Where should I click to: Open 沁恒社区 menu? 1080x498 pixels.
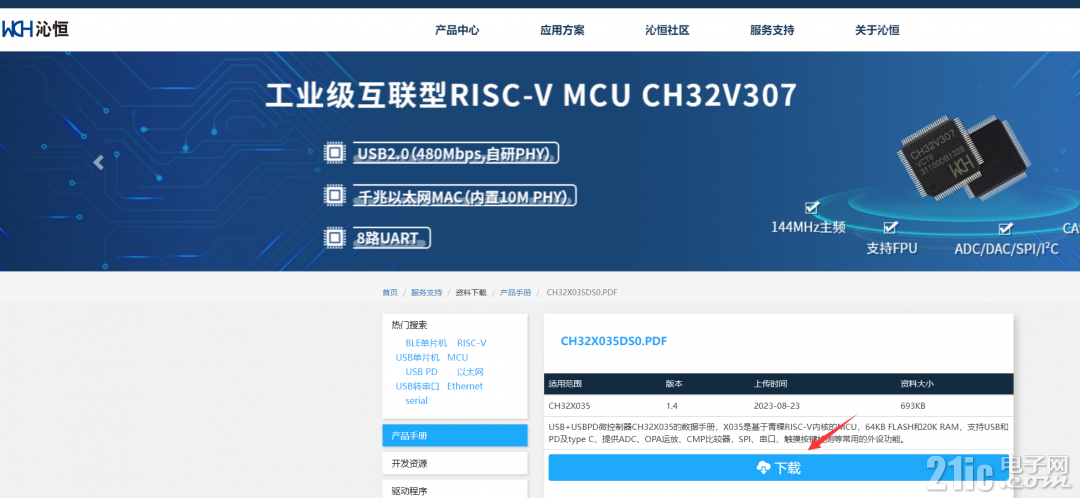(x=667, y=30)
